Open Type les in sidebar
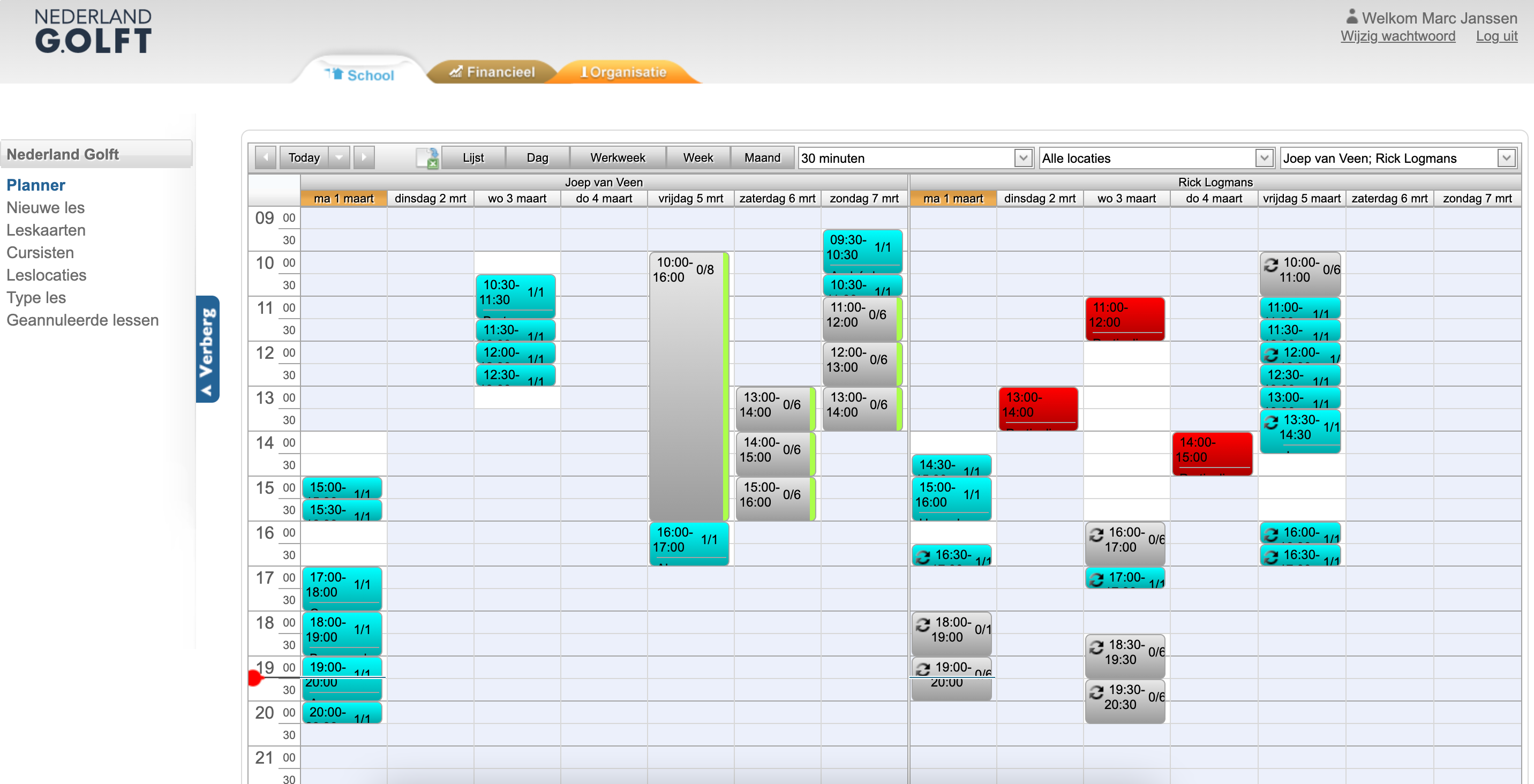1534x784 pixels. pyautogui.click(x=36, y=298)
